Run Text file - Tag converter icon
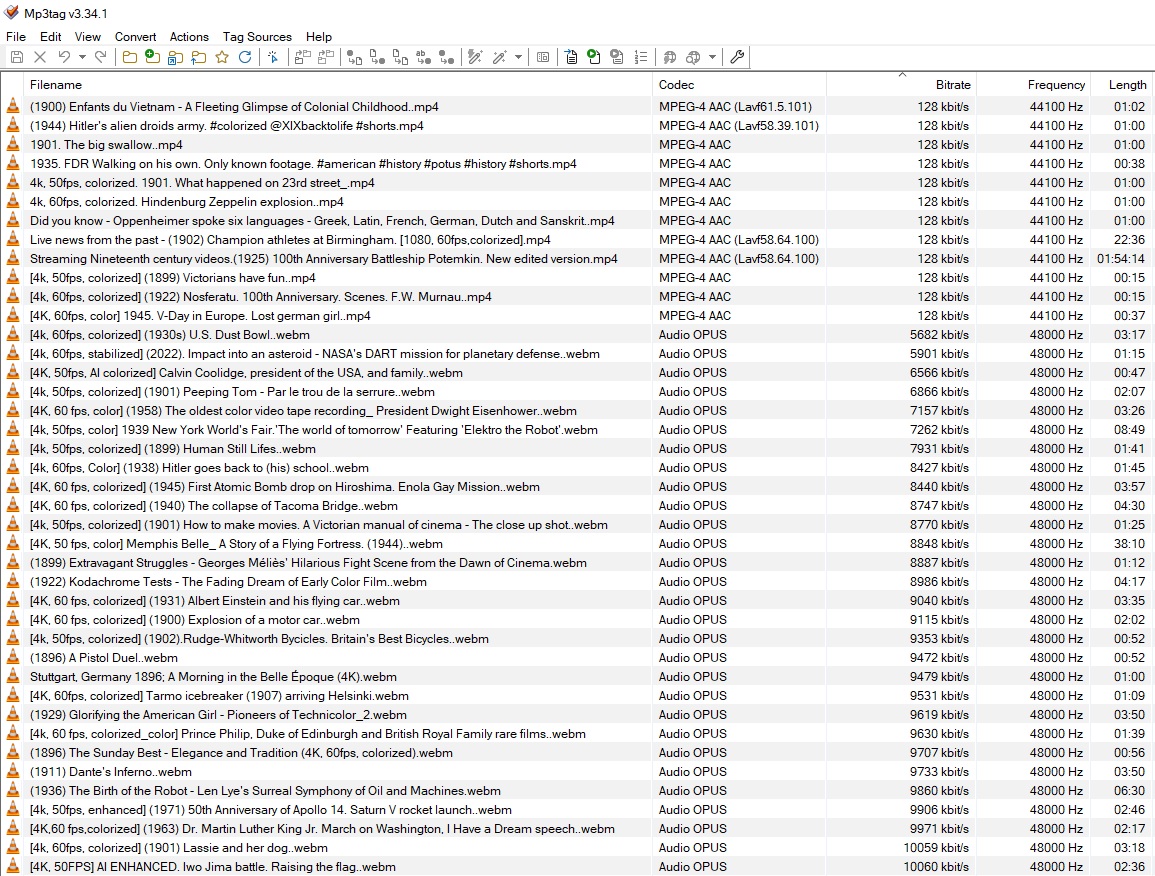Viewport: 1155px width, 876px height. (424, 57)
